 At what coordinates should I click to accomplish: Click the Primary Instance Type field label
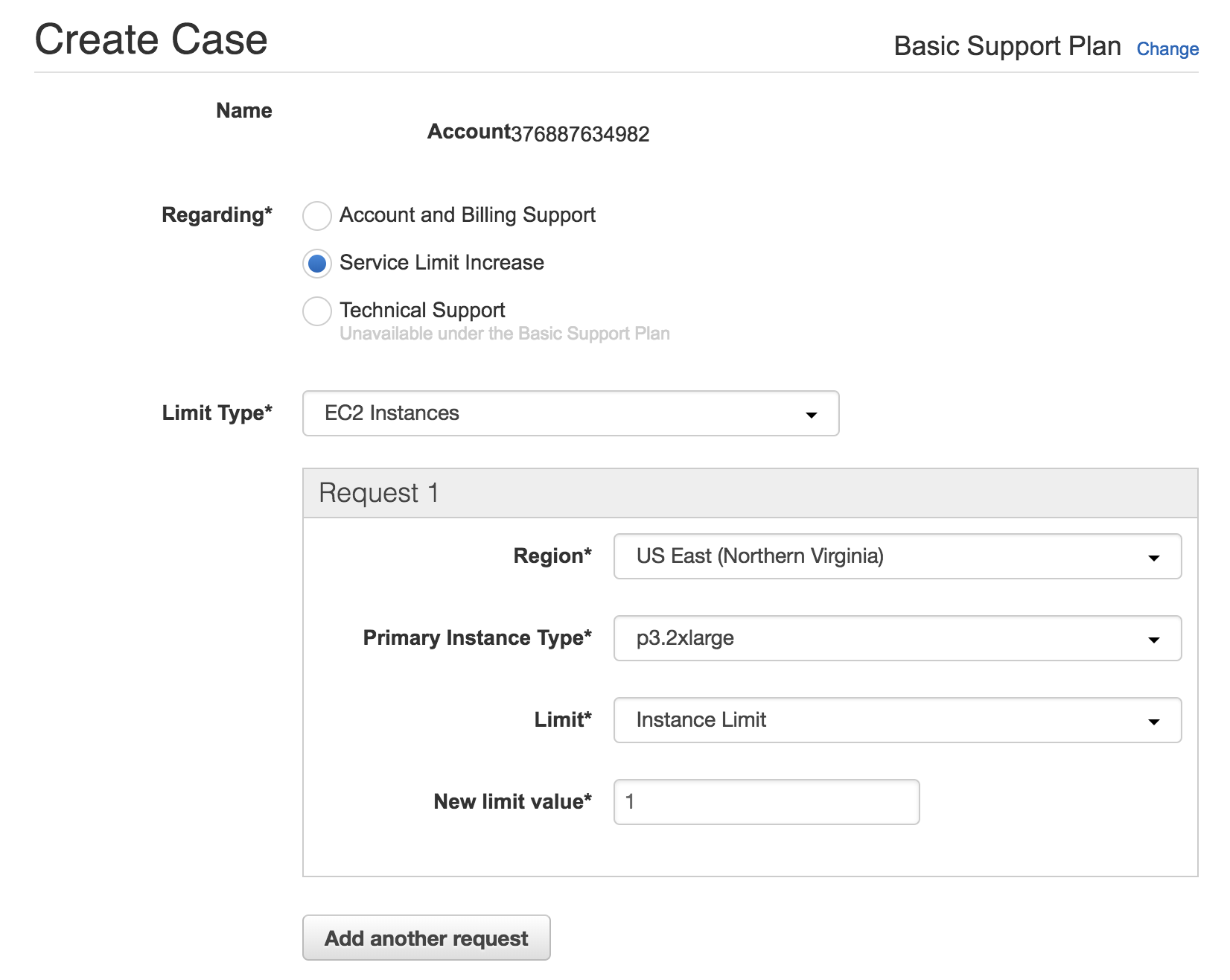pyautogui.click(x=477, y=638)
